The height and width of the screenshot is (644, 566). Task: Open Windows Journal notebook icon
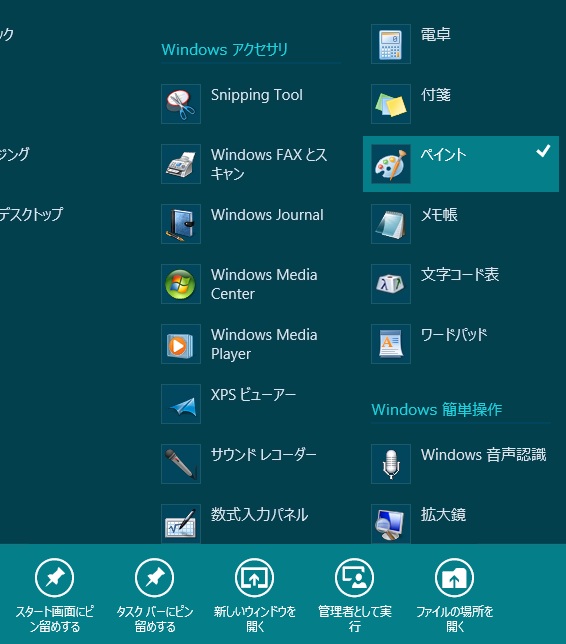coord(181,224)
